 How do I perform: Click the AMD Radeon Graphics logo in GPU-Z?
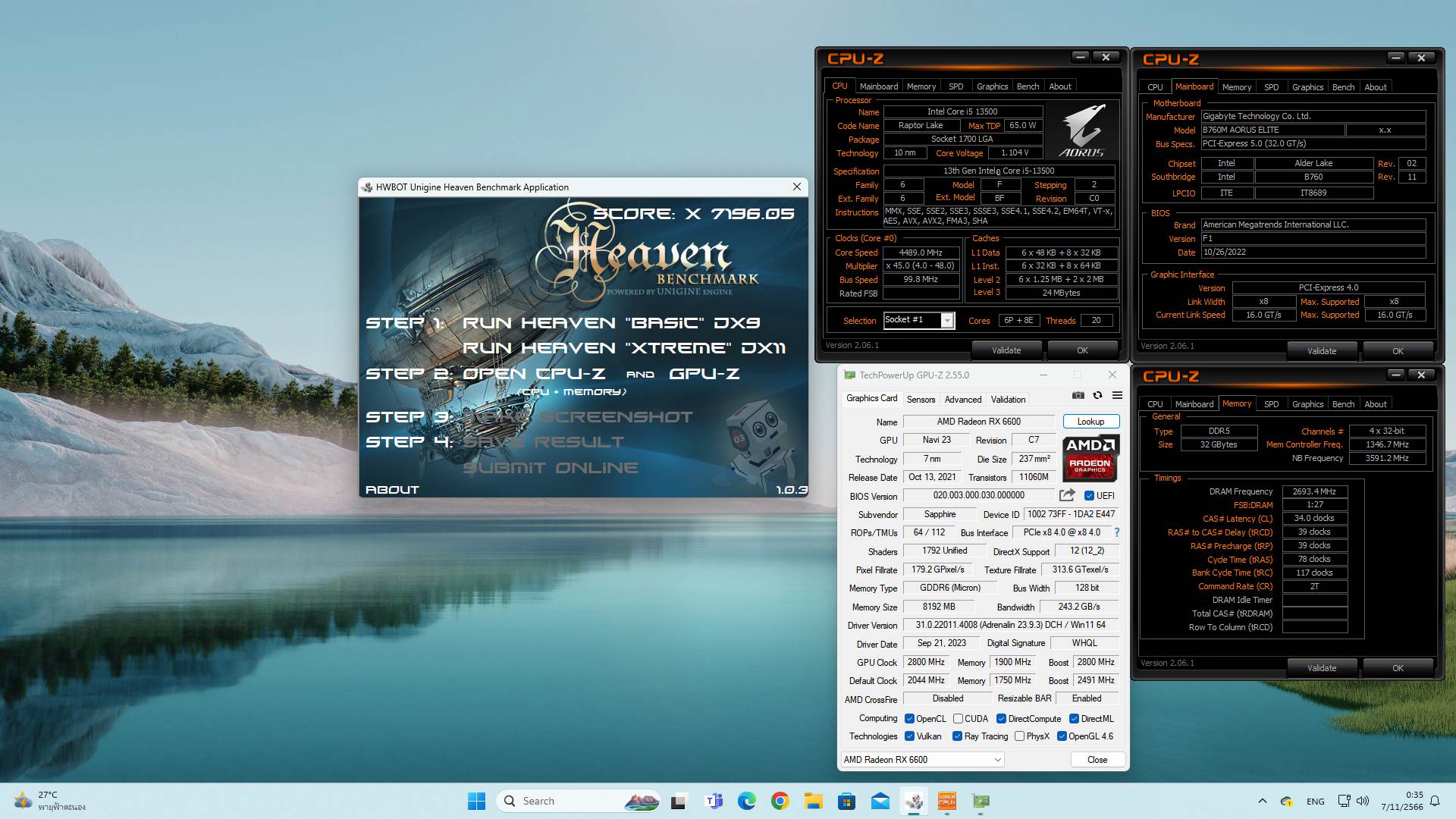click(1090, 458)
